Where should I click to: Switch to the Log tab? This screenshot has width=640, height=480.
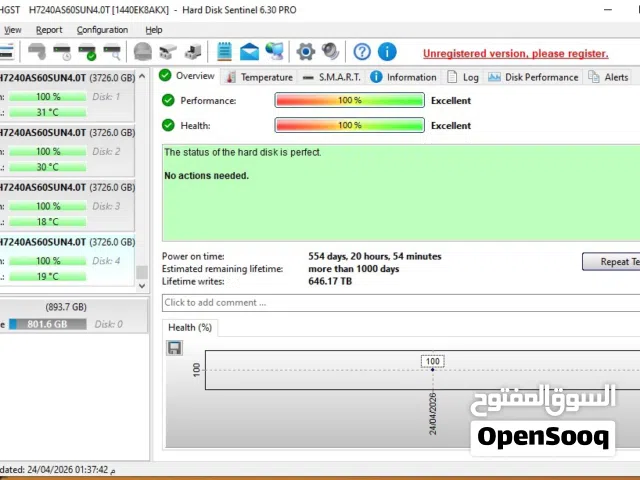463,77
